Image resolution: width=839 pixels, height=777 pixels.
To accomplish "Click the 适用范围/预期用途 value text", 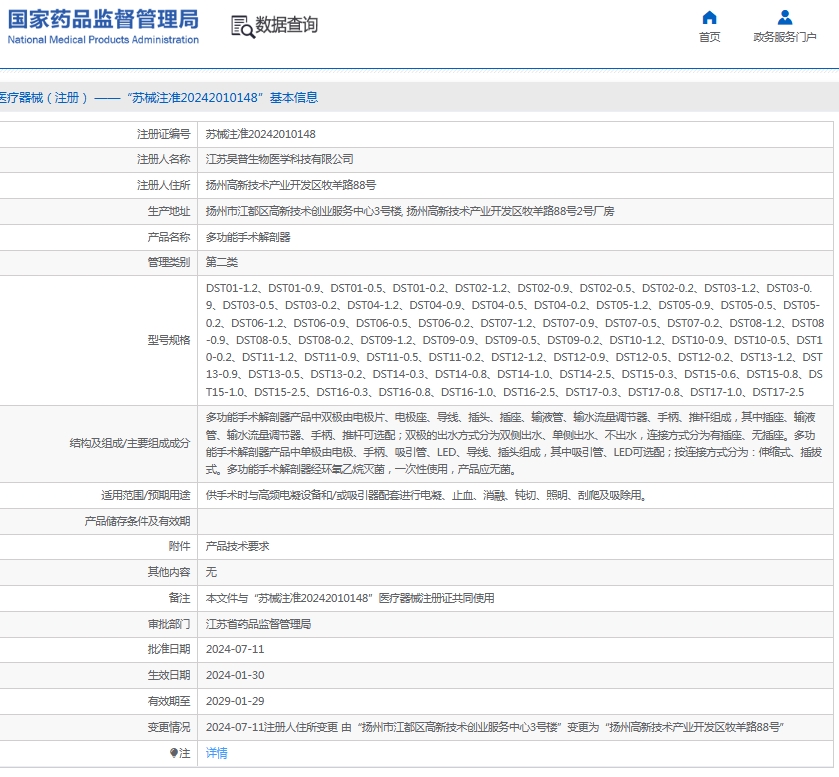I will [x=426, y=496].
